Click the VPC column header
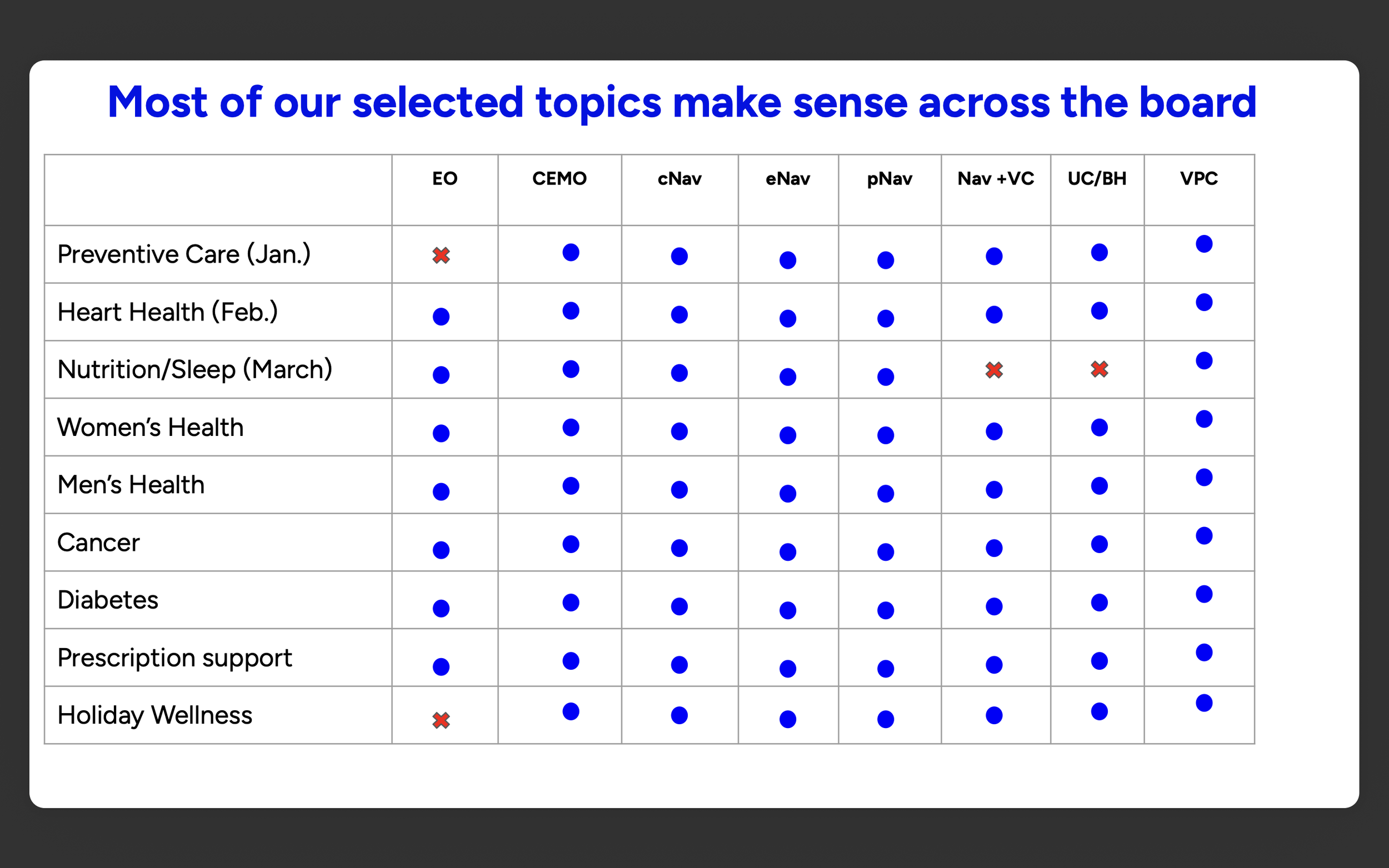This screenshot has width=1389, height=868. tap(1199, 178)
